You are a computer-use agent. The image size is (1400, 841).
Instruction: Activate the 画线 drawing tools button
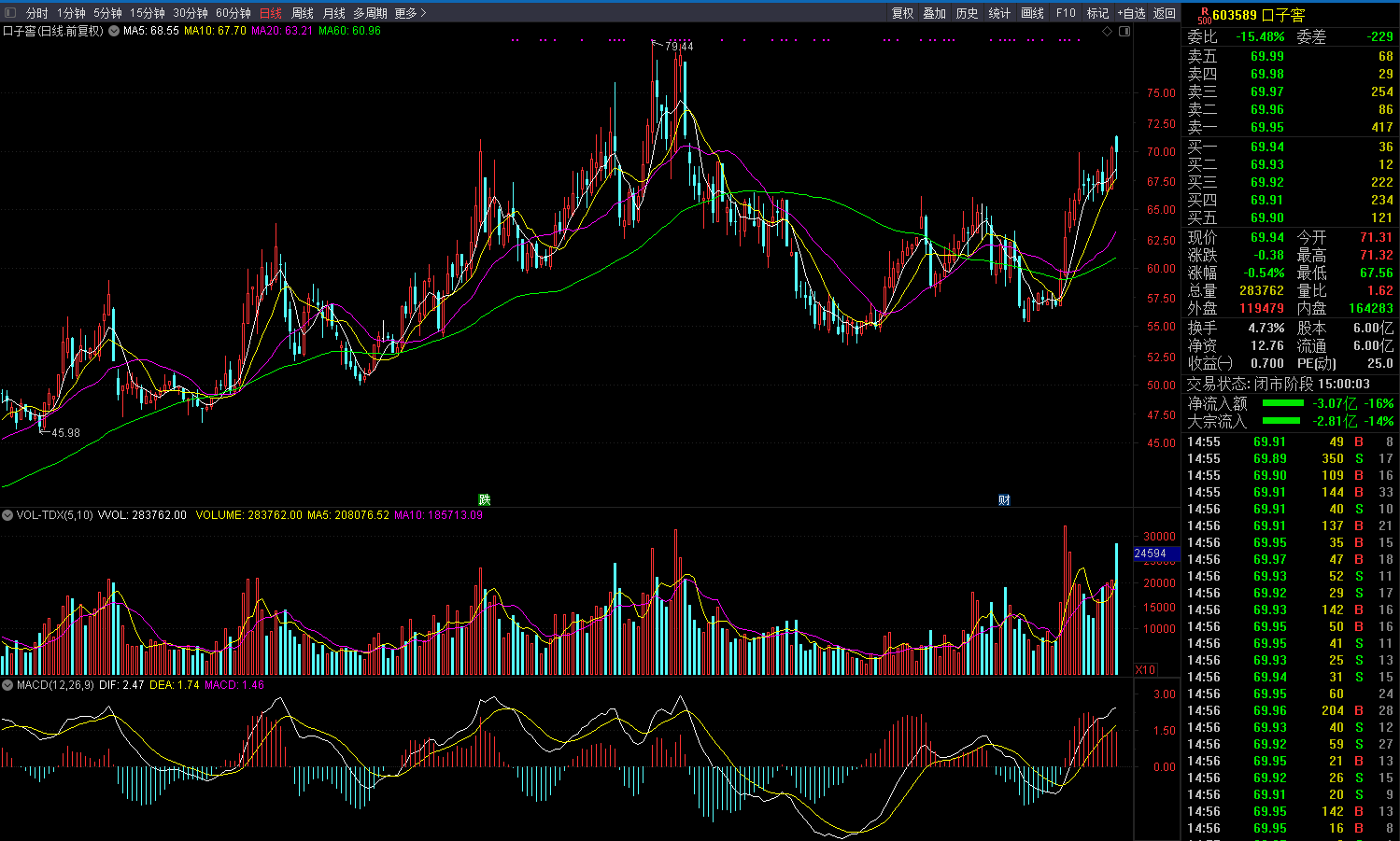pyautogui.click(x=1032, y=13)
